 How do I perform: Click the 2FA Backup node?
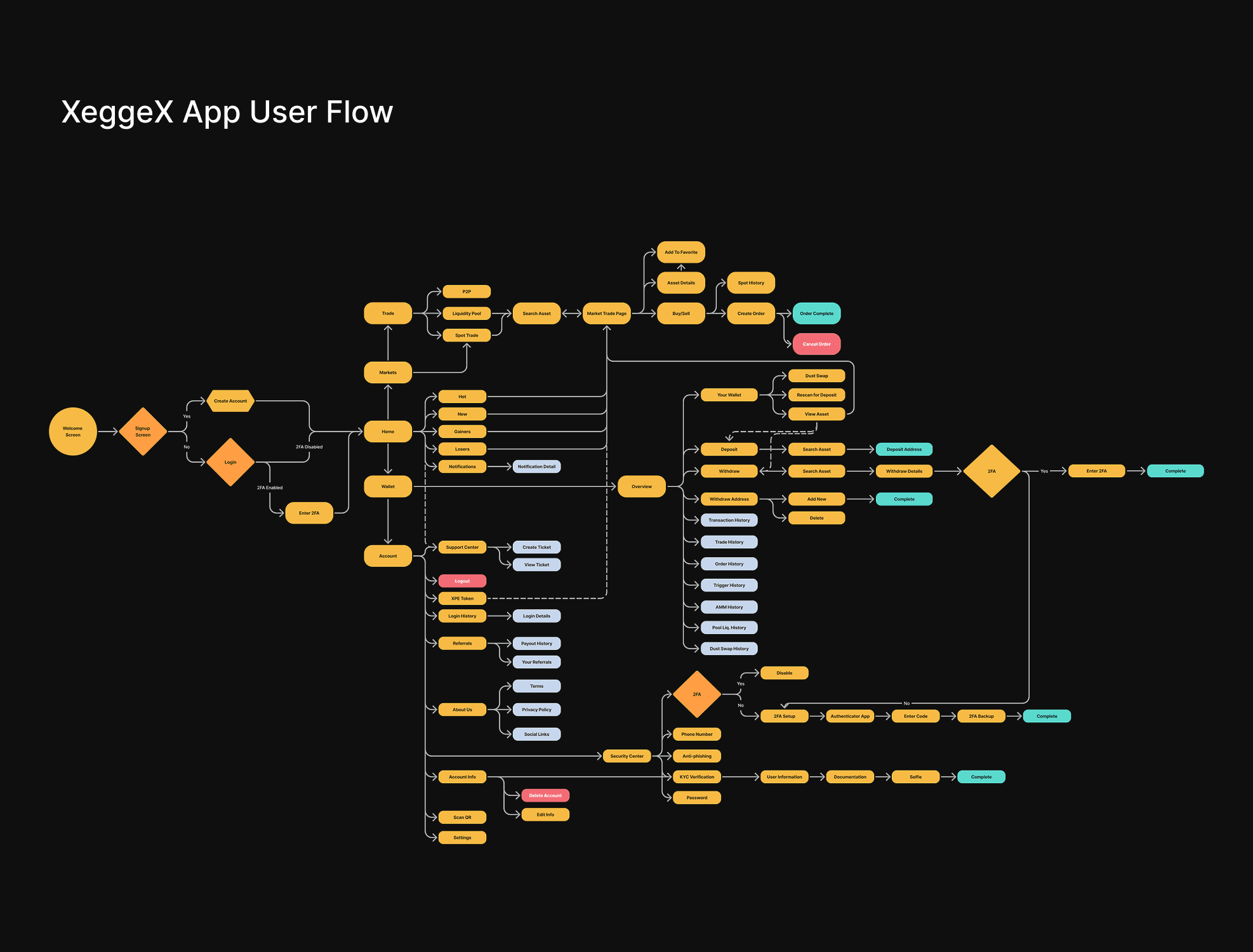coord(981,717)
